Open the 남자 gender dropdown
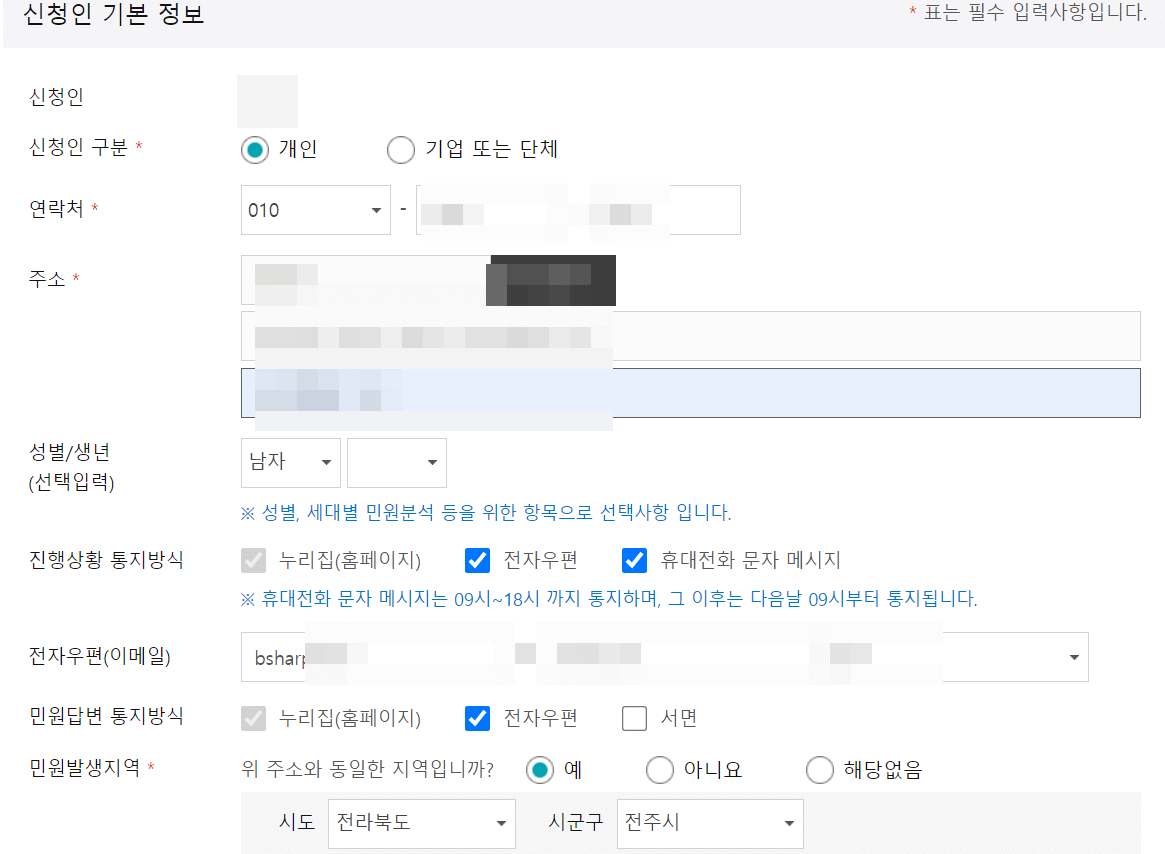Image resolution: width=1165 pixels, height=854 pixels. click(x=291, y=462)
